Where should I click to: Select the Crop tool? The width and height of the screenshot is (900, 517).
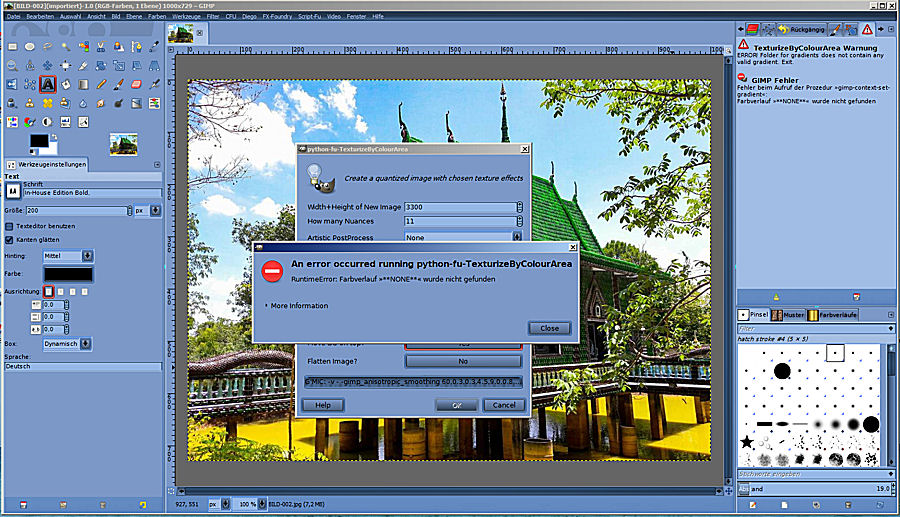83,65
